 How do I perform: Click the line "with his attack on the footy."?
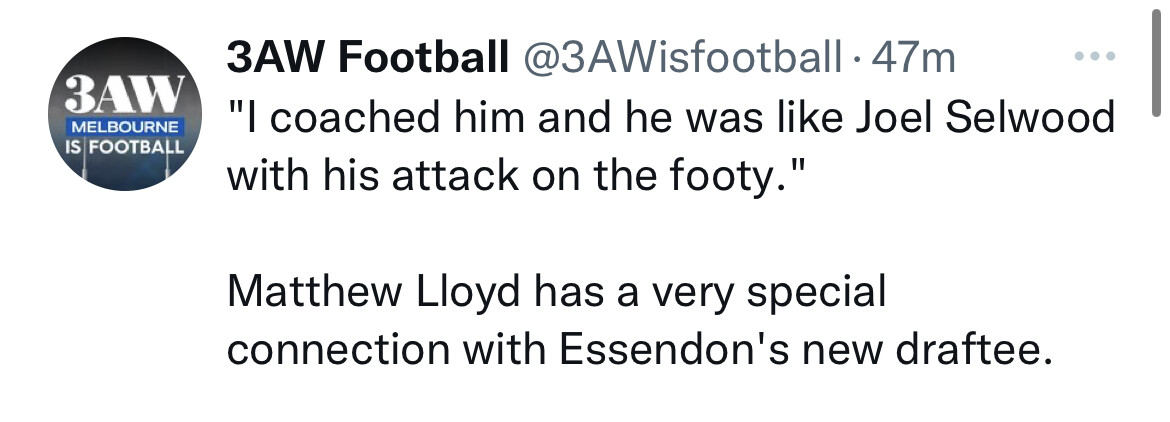pos(515,175)
